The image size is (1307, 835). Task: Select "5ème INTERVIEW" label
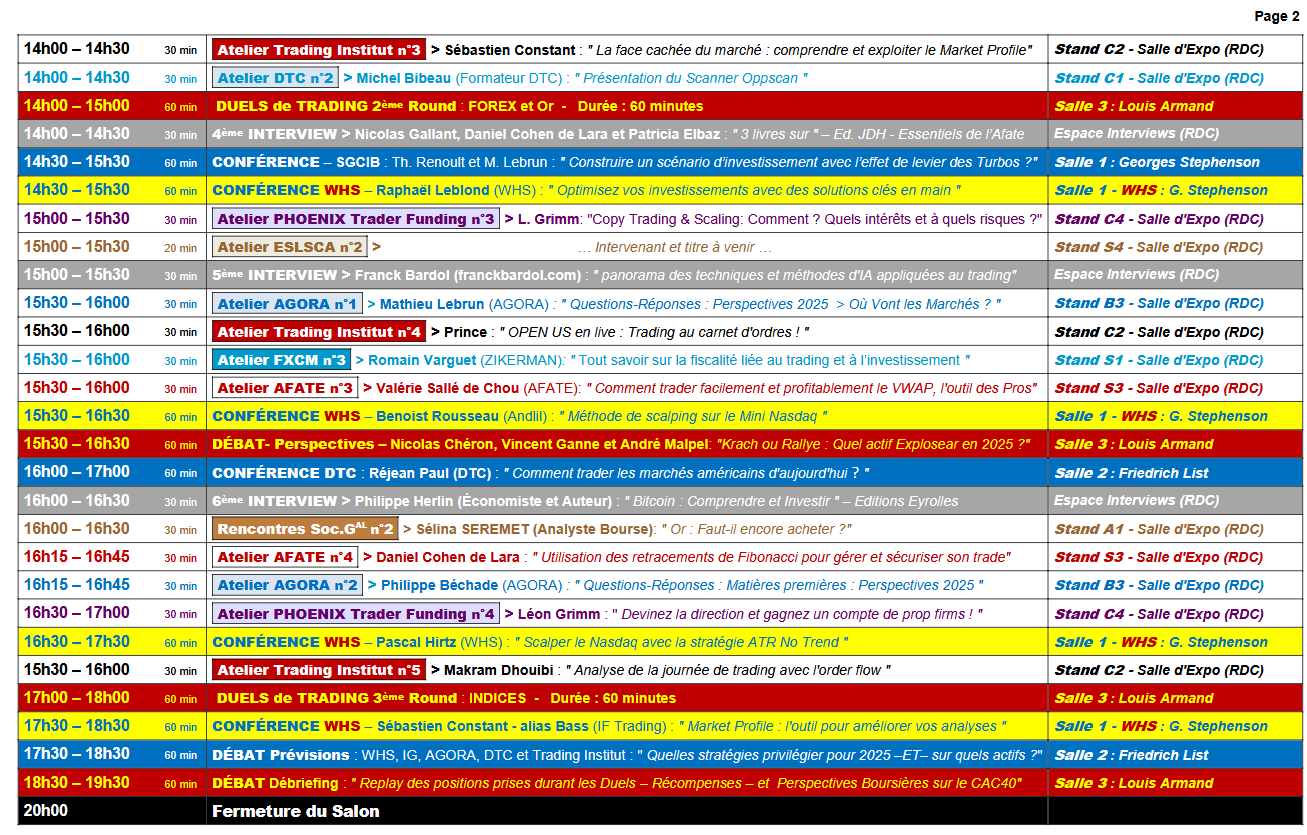(274, 275)
